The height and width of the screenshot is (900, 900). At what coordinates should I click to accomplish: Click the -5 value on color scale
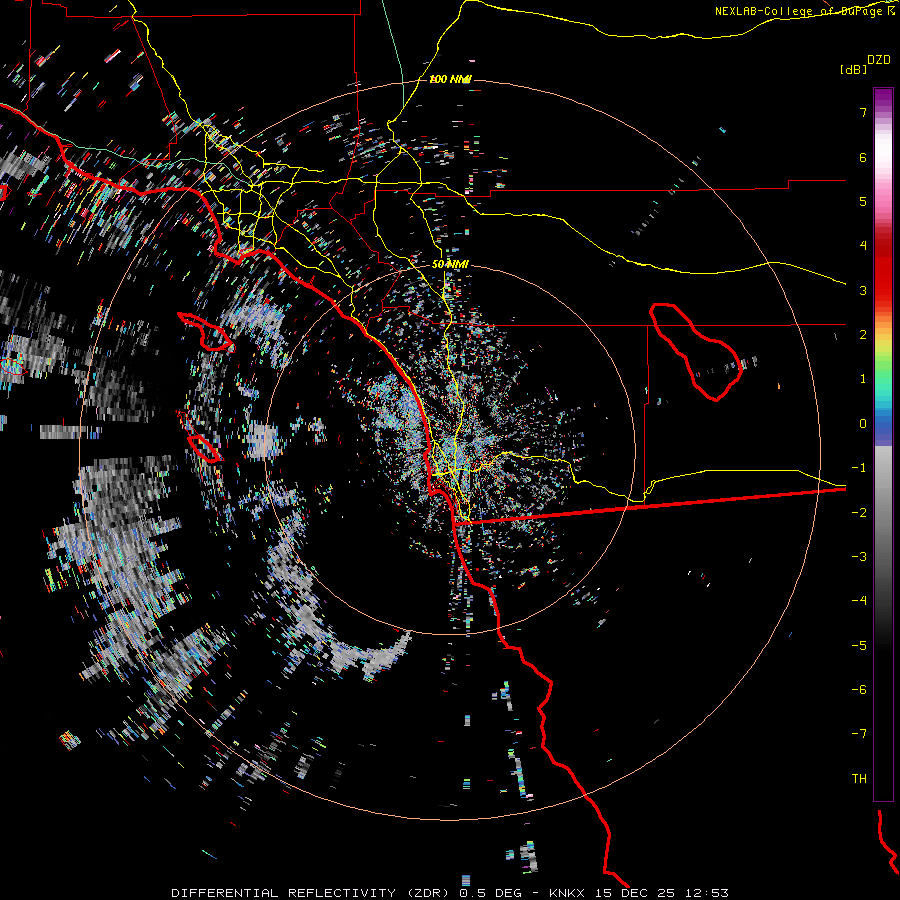coord(859,645)
